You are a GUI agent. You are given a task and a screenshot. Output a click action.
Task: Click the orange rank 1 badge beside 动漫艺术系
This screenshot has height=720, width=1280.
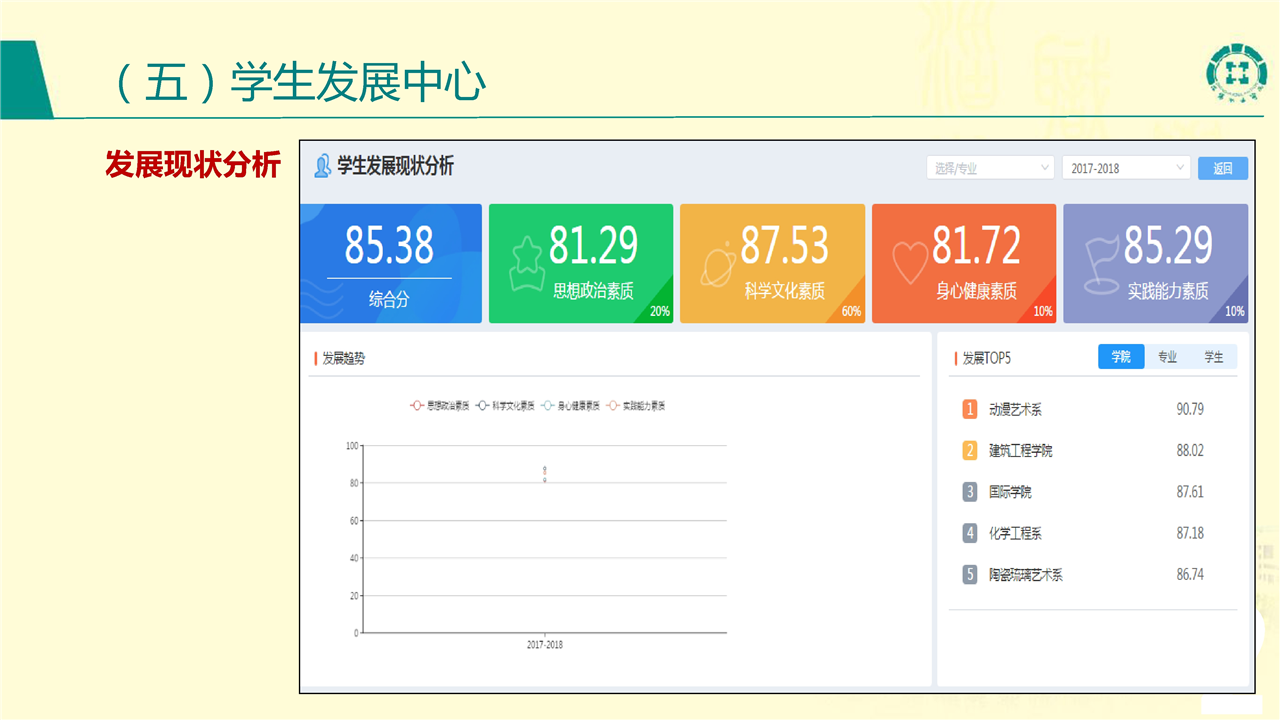point(969,409)
